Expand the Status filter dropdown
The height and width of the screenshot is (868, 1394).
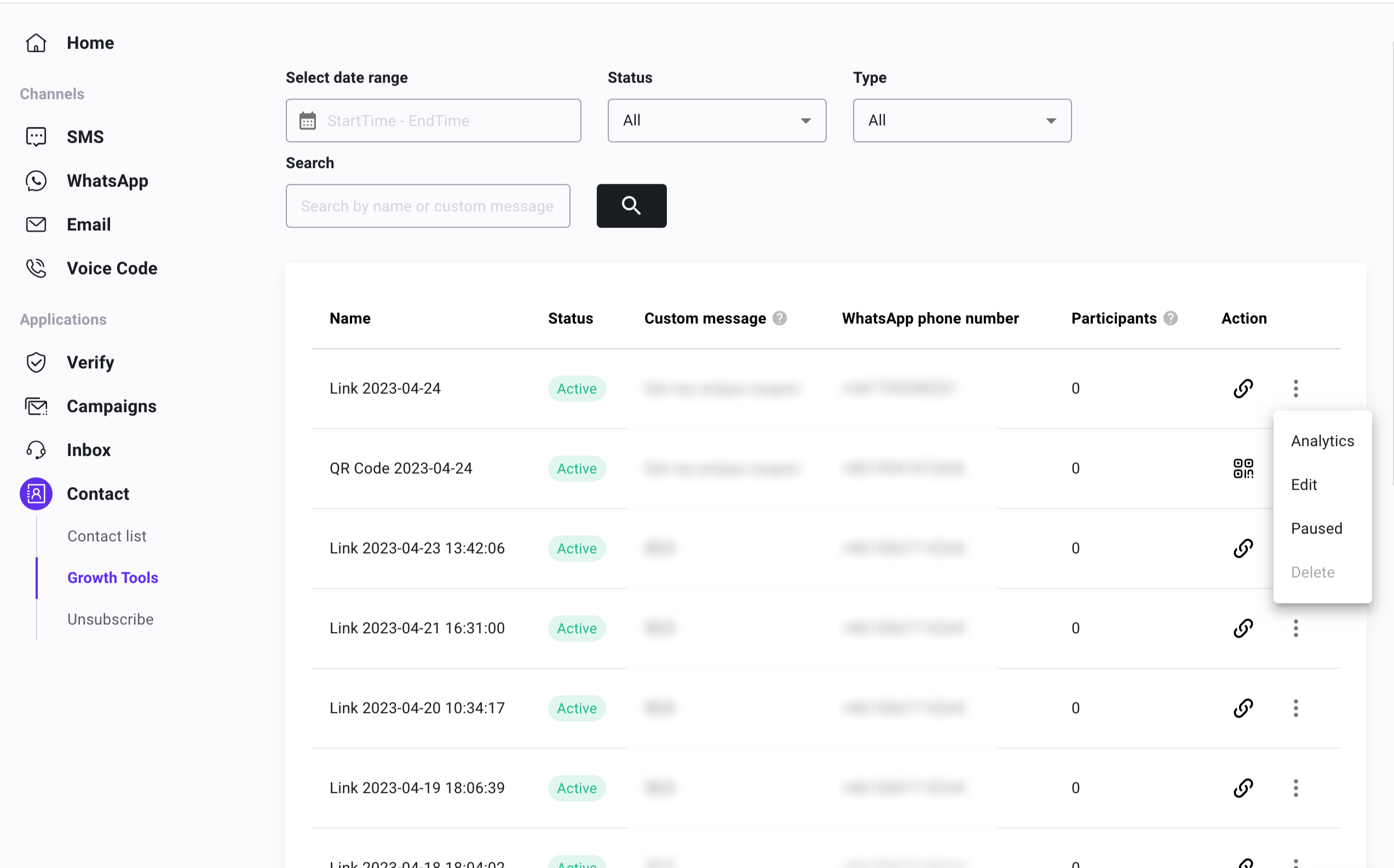[x=717, y=120]
